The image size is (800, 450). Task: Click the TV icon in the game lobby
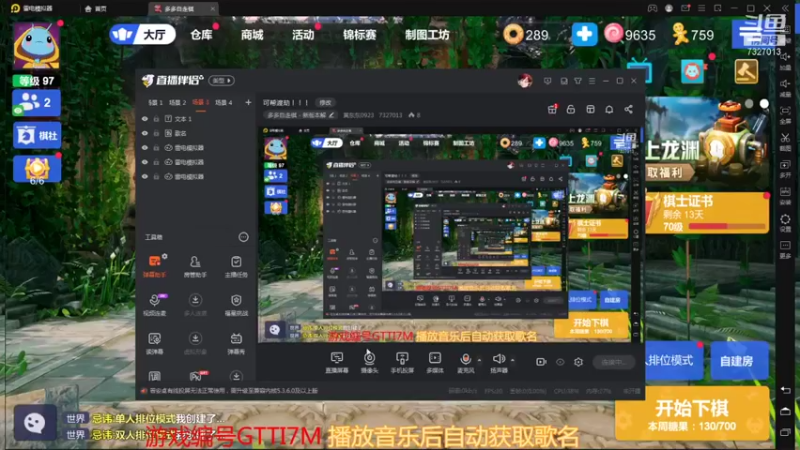(639, 71)
